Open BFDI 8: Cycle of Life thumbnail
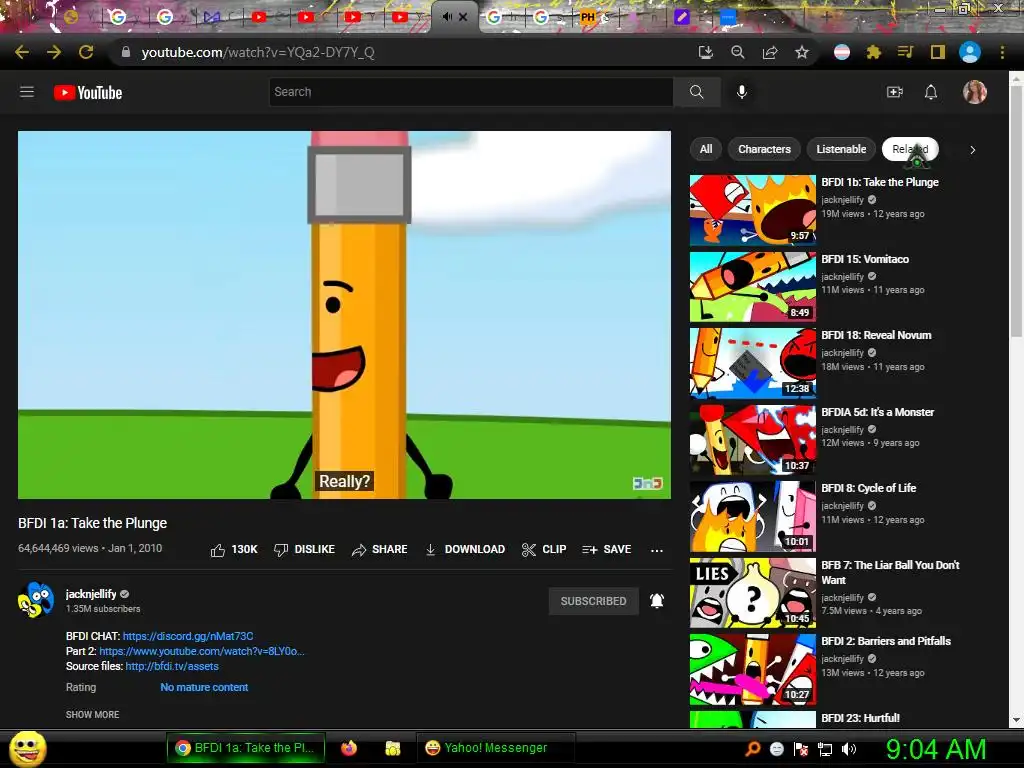The height and width of the screenshot is (768, 1024). (753, 517)
